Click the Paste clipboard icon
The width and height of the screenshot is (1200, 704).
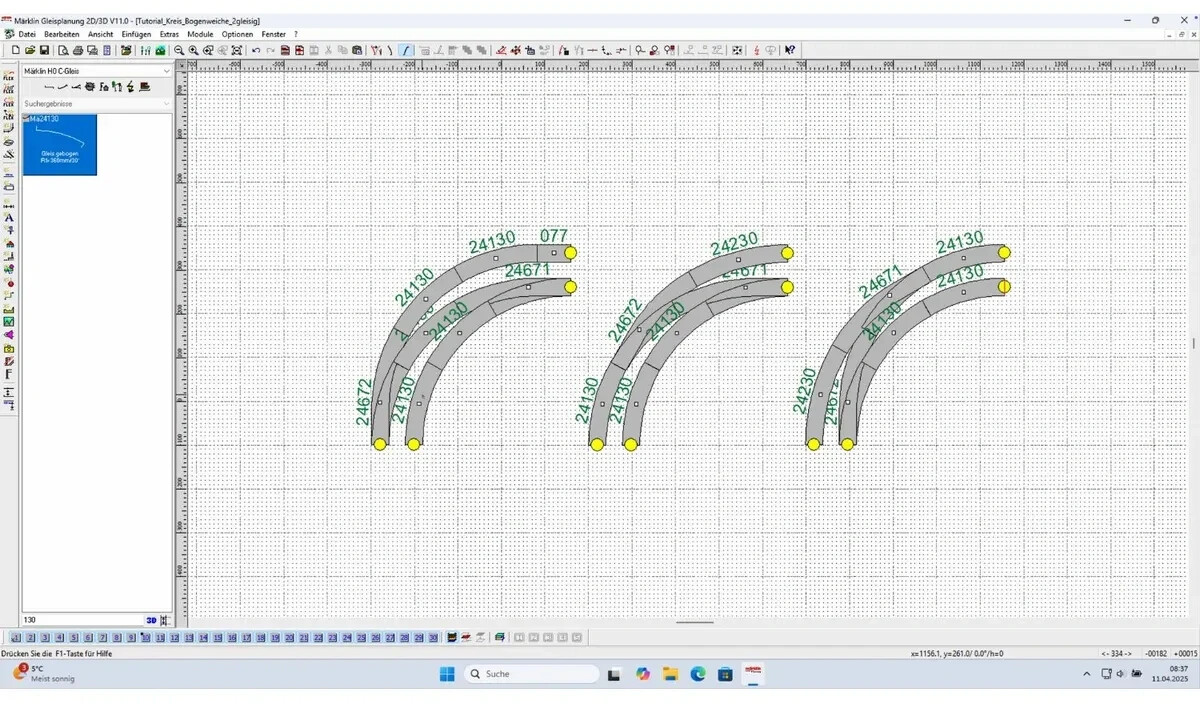(357, 50)
